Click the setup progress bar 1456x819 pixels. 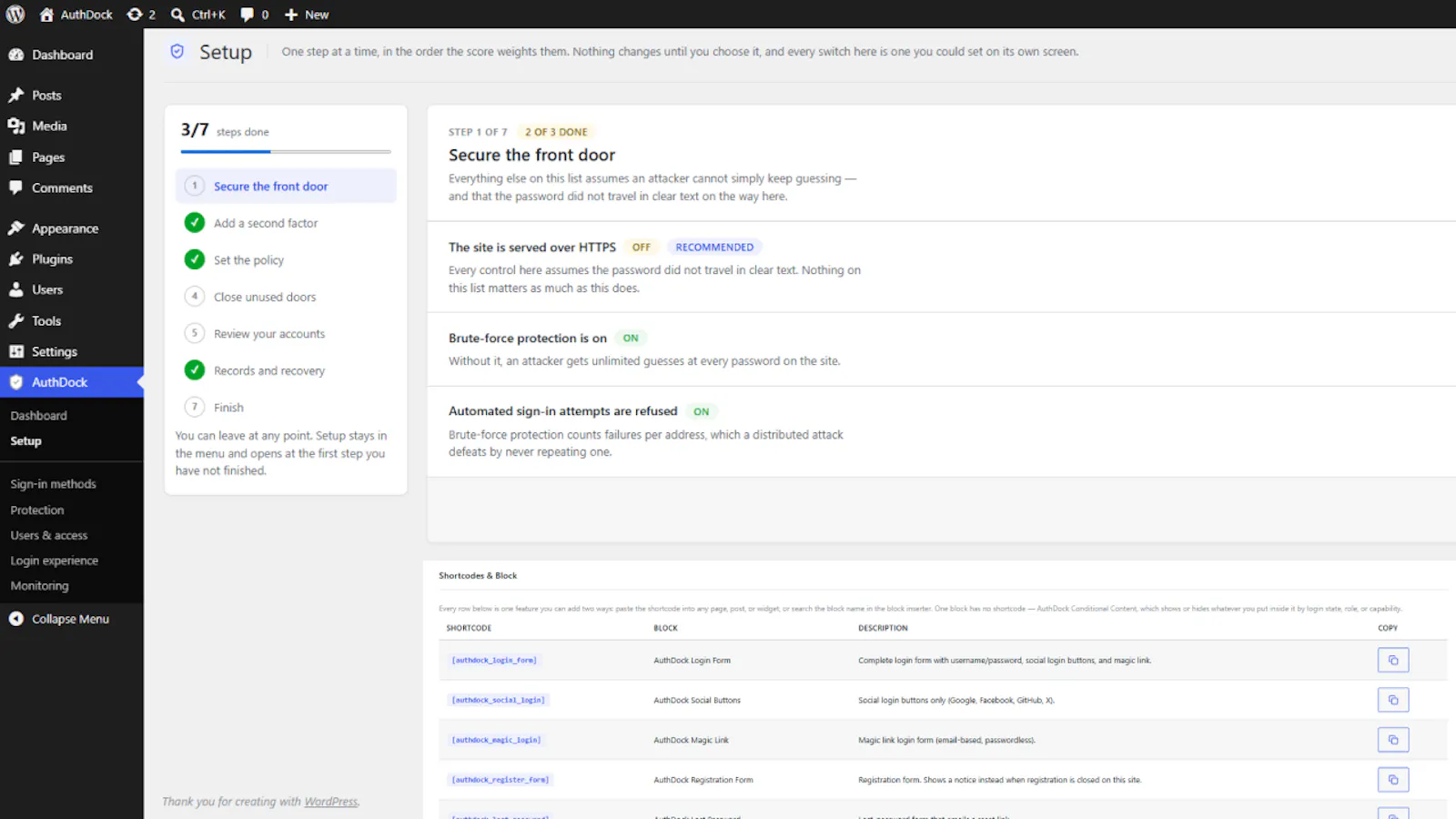(x=286, y=151)
